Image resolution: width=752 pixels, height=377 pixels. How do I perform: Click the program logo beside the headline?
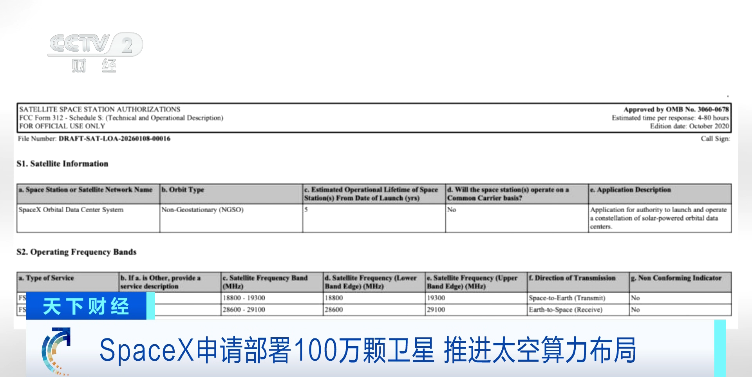click(x=56, y=351)
